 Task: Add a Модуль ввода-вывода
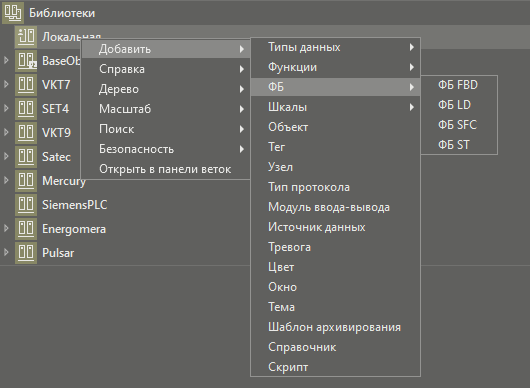coord(335,207)
